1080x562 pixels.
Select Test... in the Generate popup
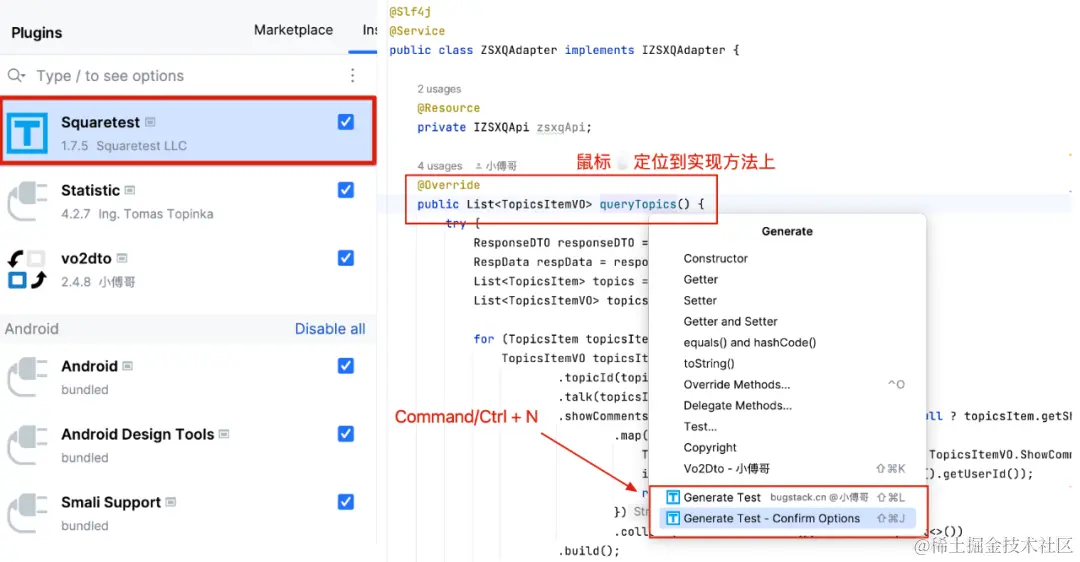coord(700,426)
